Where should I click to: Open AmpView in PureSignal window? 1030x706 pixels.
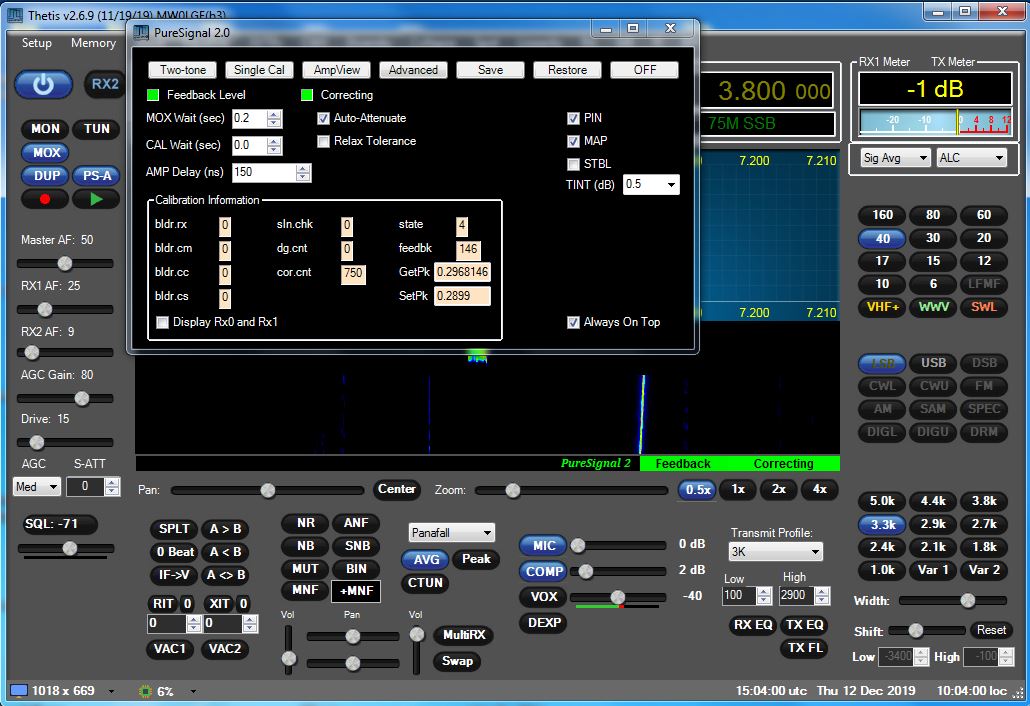(336, 70)
